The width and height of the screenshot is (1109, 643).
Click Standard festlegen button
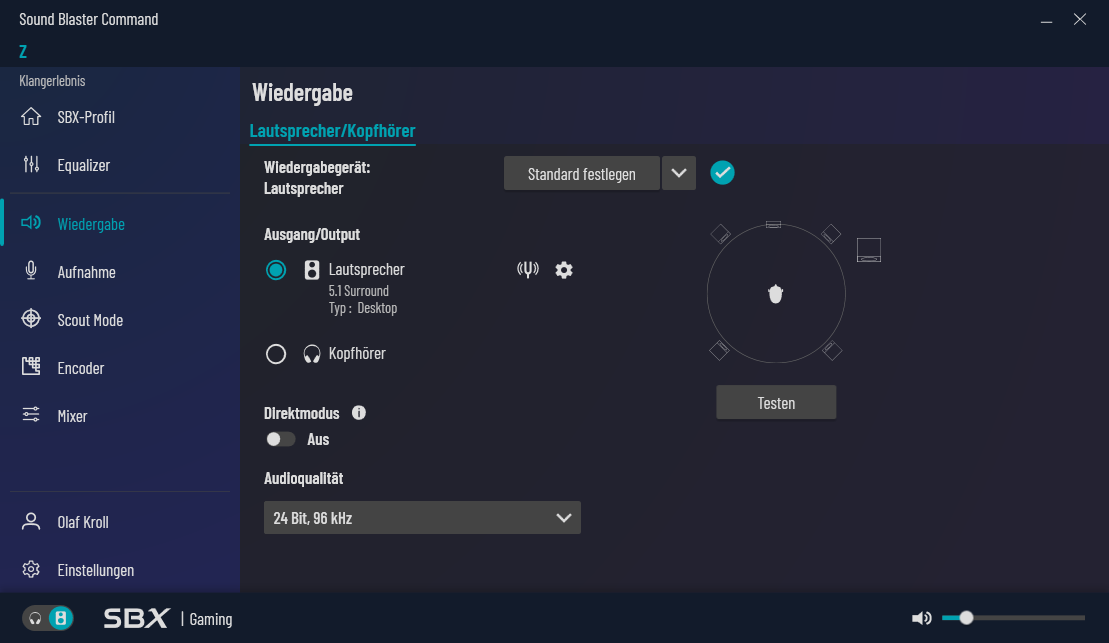tap(581, 173)
